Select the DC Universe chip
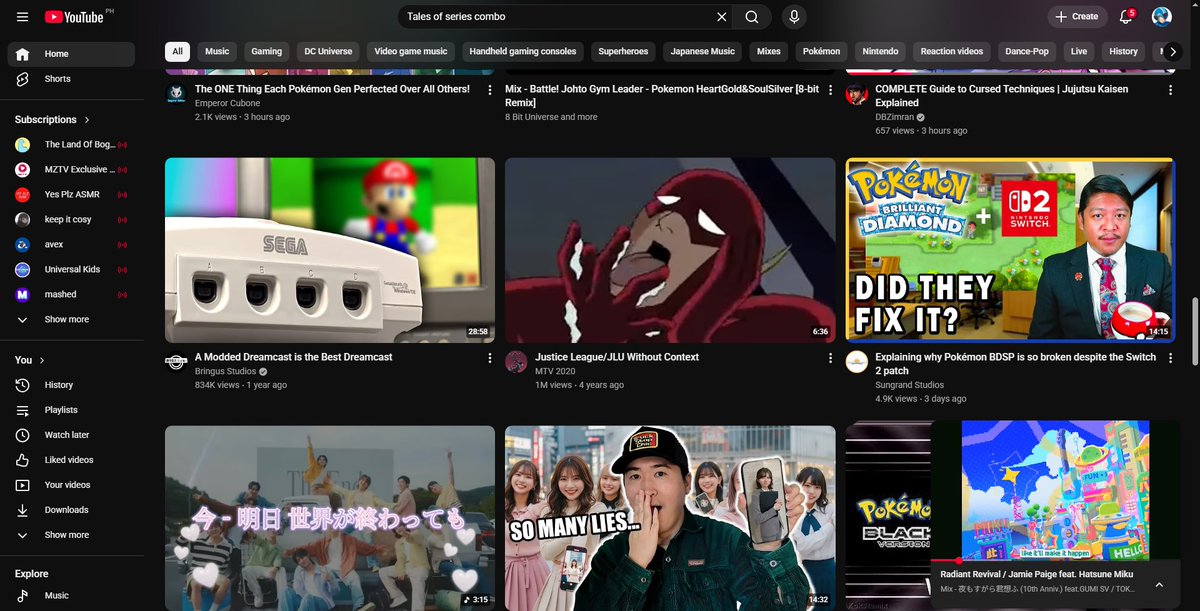Viewport: 1200px width, 611px height. point(328,51)
